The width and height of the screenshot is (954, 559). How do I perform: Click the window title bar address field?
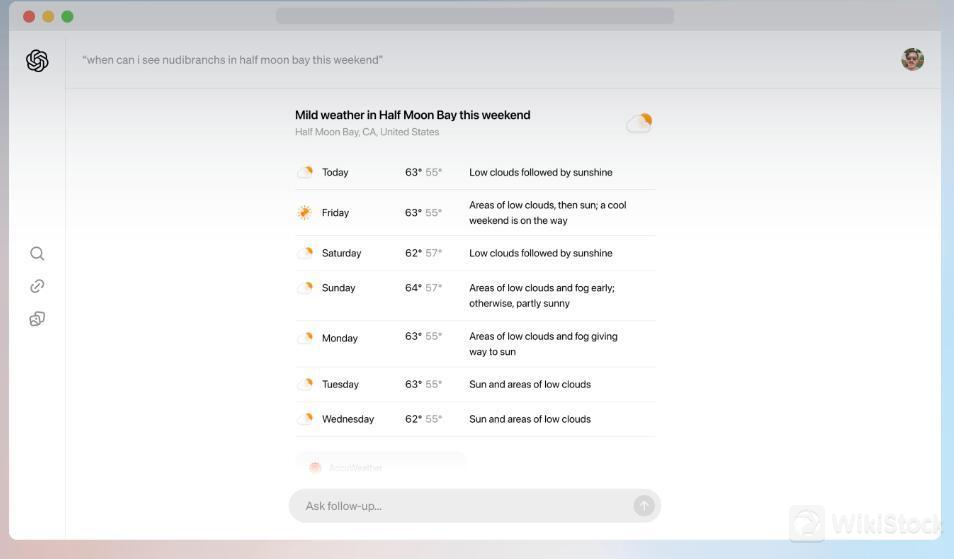(474, 16)
